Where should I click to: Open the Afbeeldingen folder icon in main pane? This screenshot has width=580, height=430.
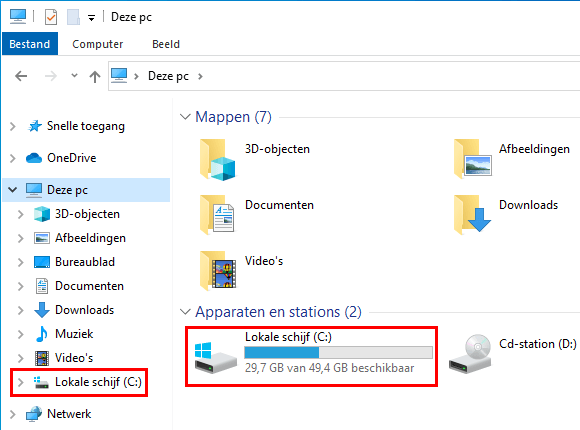(x=473, y=159)
